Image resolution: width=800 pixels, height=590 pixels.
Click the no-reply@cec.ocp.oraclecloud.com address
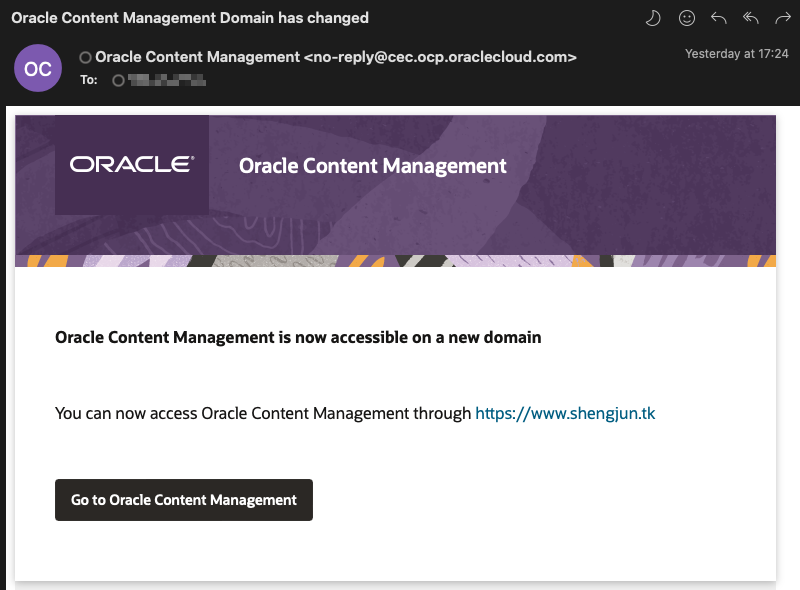point(440,57)
